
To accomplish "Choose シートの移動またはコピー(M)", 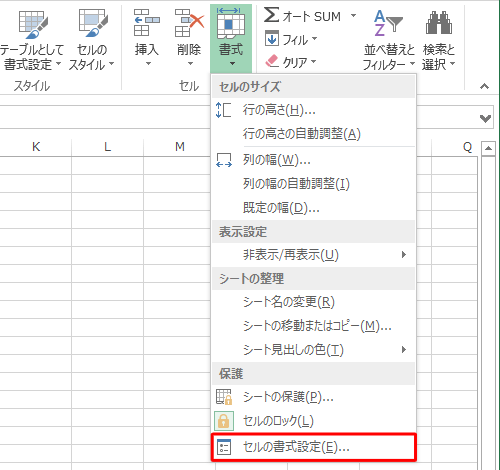I will [x=314, y=326].
